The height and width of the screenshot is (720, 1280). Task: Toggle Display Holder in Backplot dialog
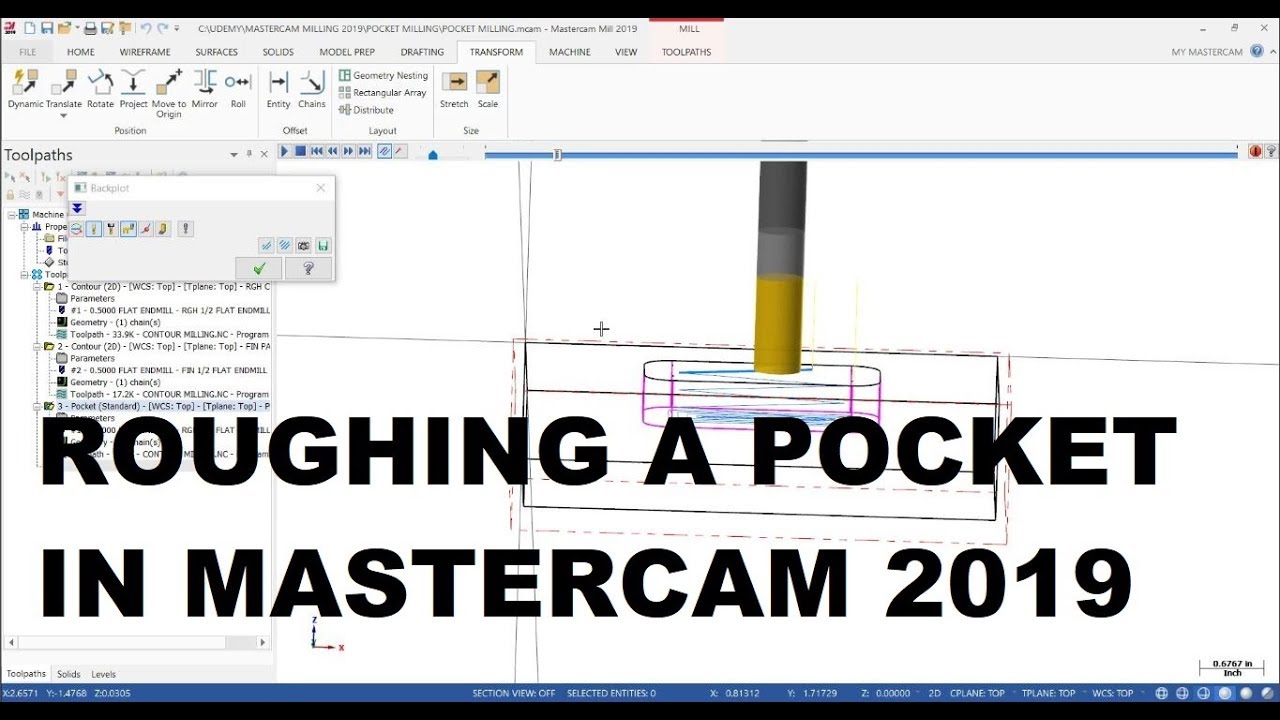point(111,229)
